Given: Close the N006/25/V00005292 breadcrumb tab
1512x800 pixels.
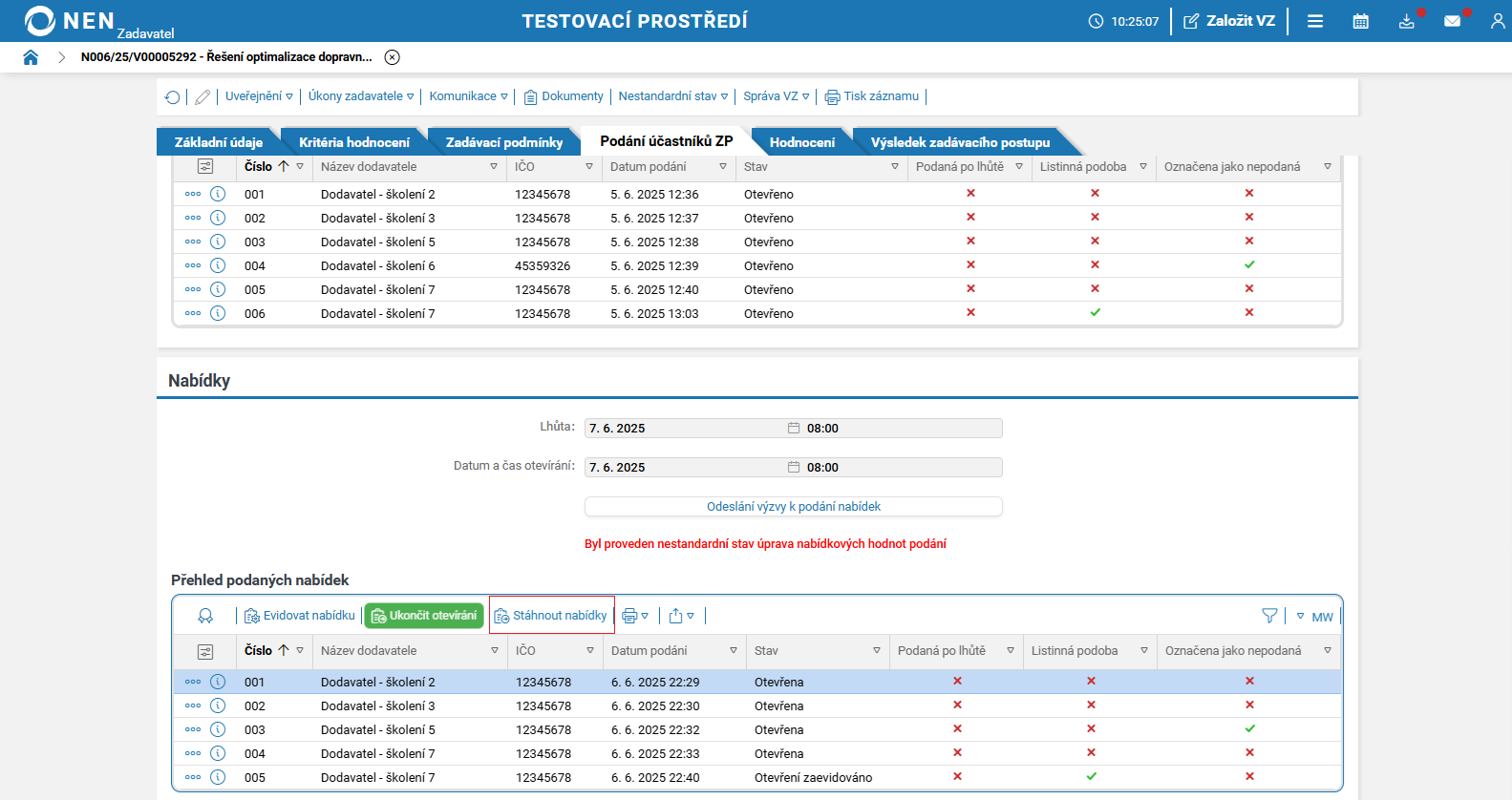Looking at the screenshot, I should pos(392,57).
